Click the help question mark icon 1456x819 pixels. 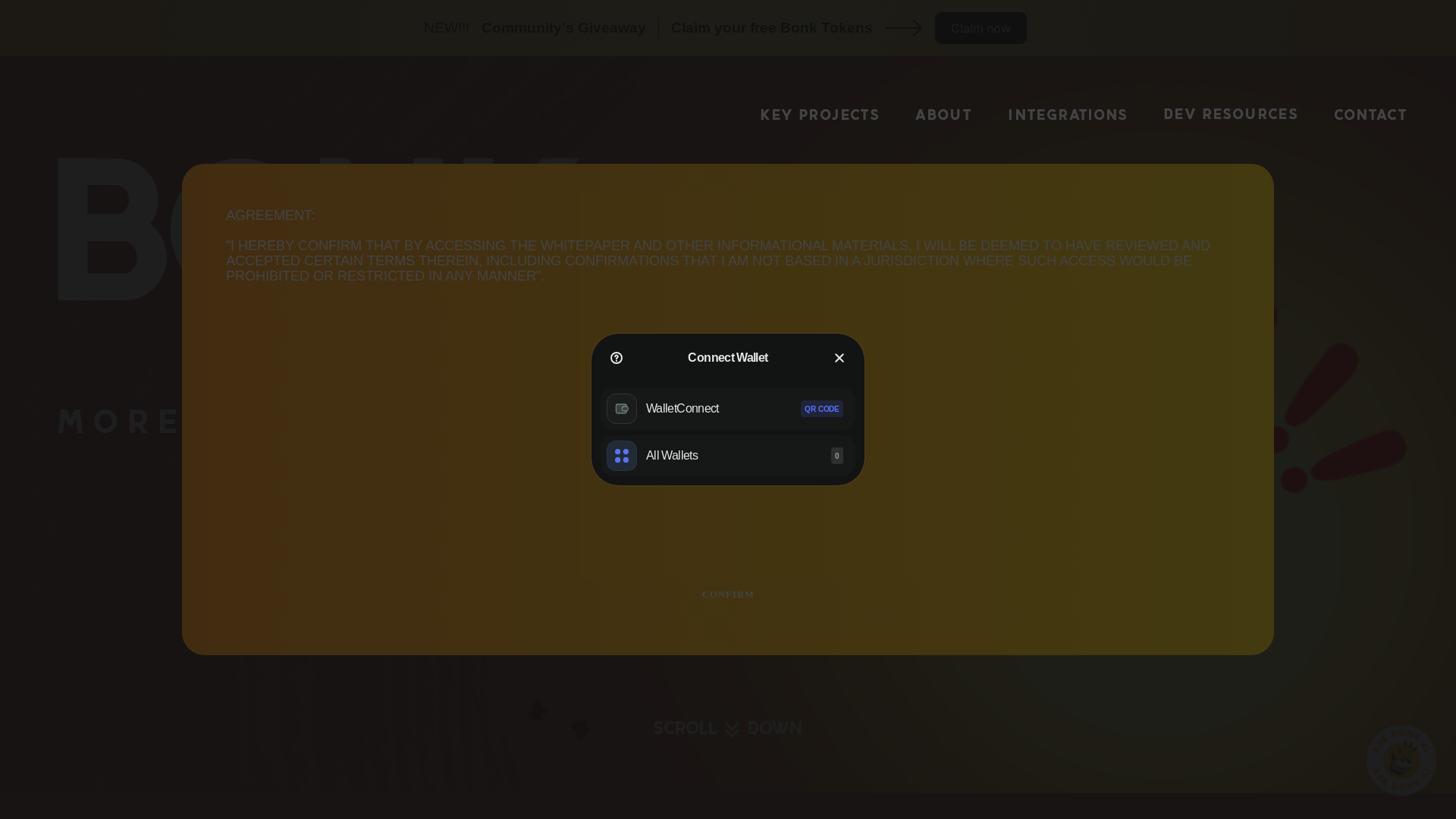pos(617,358)
